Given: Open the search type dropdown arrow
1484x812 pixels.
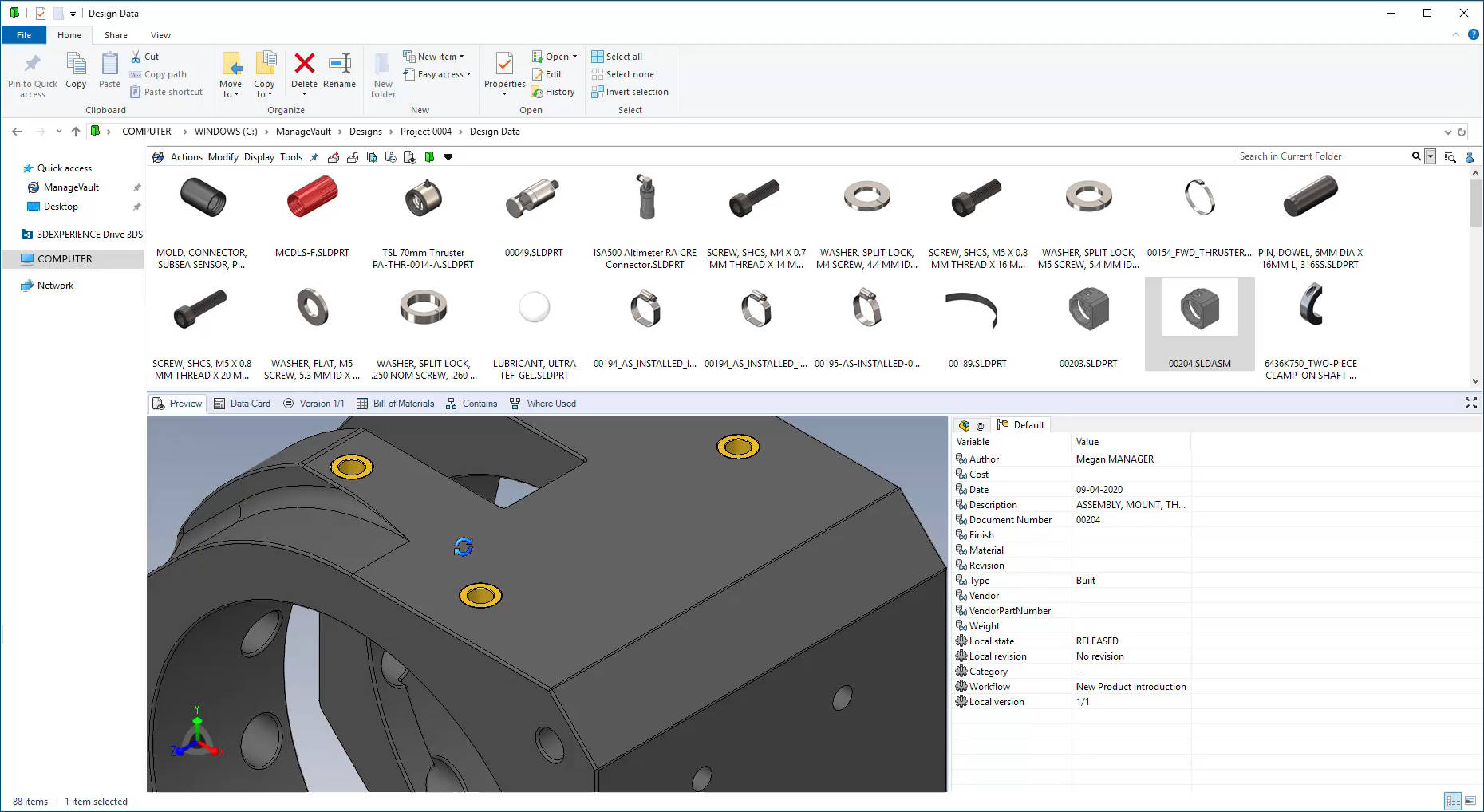Looking at the screenshot, I should [1431, 156].
